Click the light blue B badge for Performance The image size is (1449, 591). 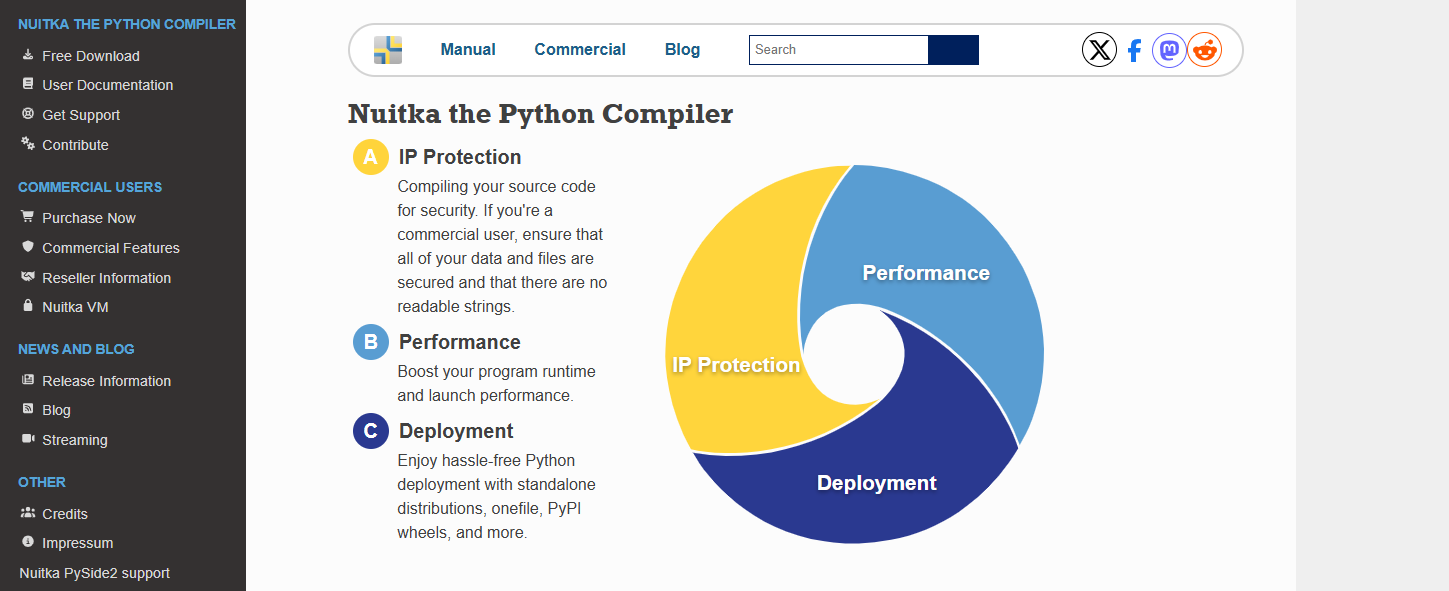pyautogui.click(x=370, y=342)
